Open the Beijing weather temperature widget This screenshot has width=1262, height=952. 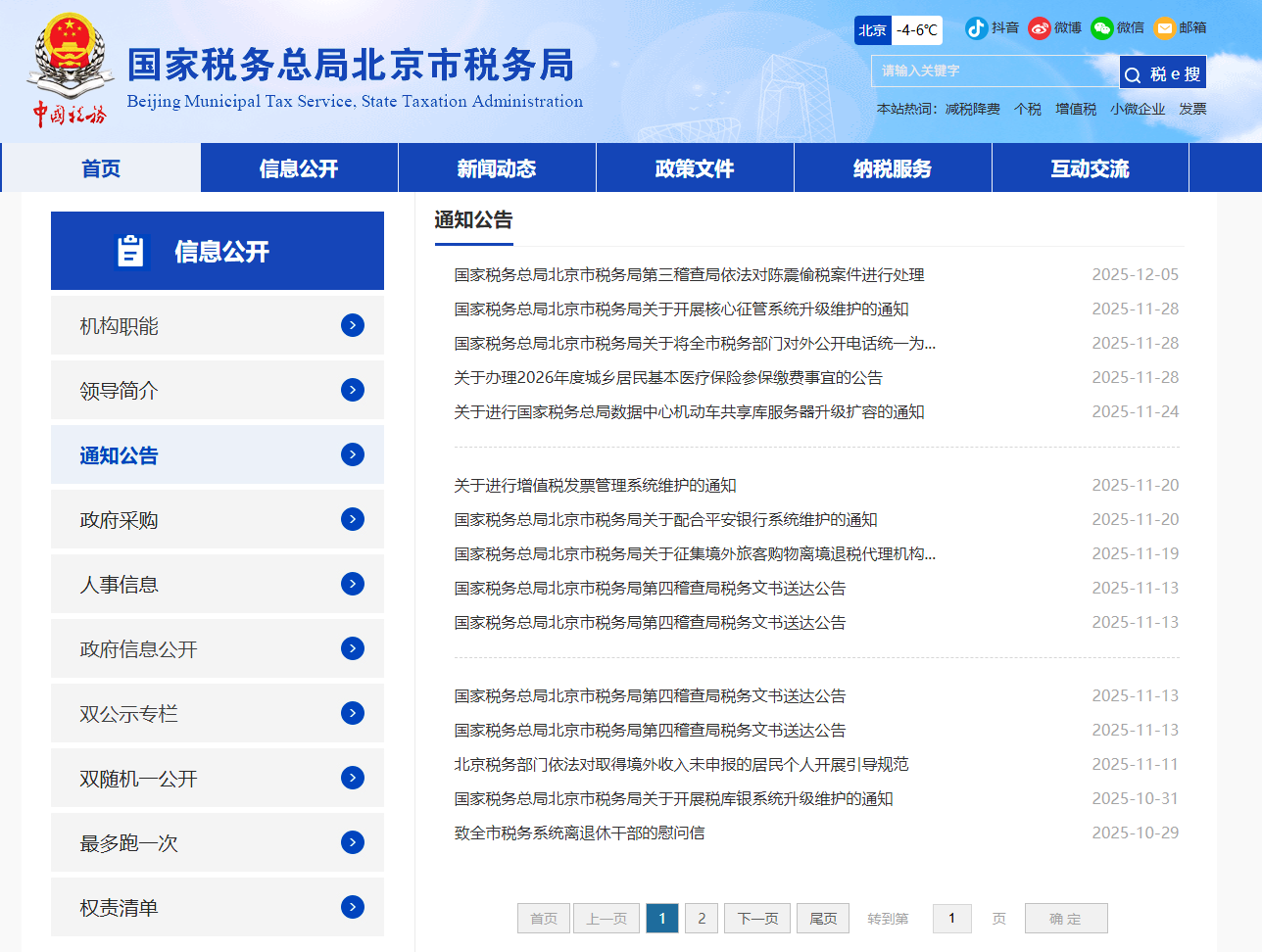tap(898, 30)
